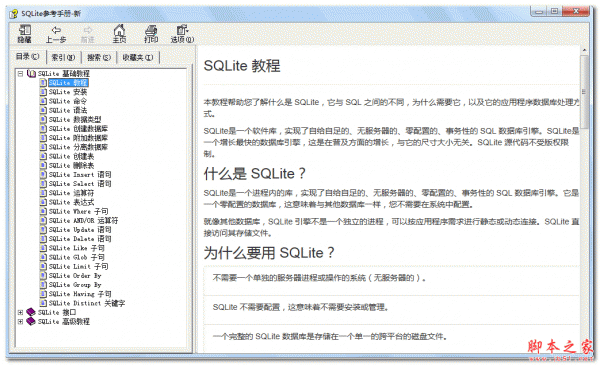Click the content pane scroll-up arrow

584,50
